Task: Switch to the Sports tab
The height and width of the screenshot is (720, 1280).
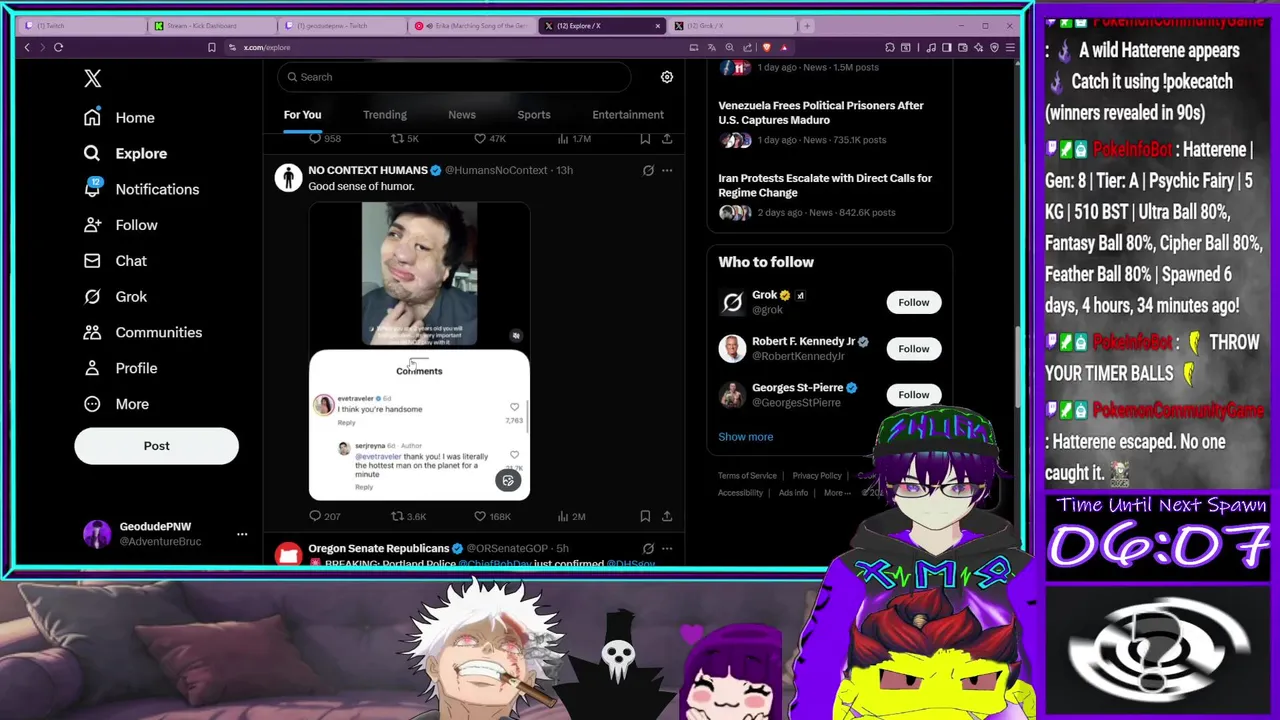Action: (x=534, y=115)
